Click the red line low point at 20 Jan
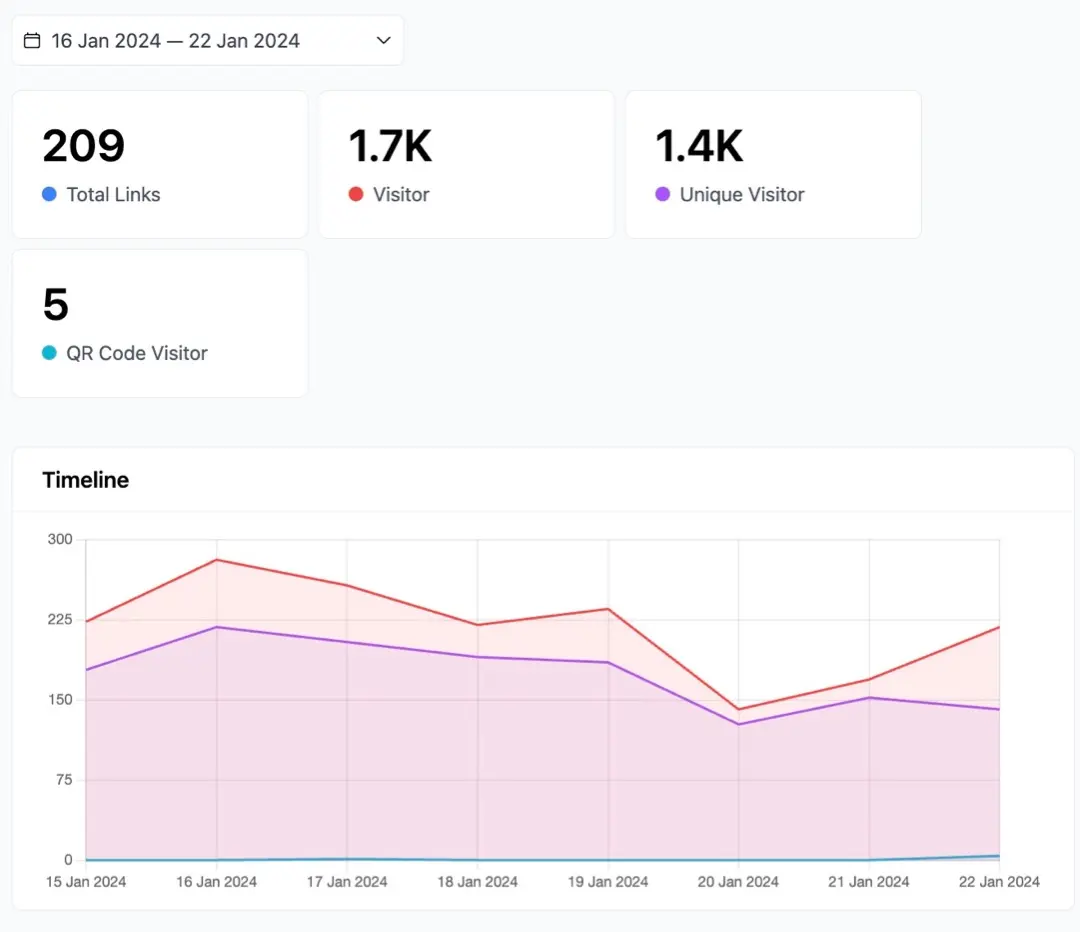Viewport: 1080px width, 932px height. coord(738,710)
